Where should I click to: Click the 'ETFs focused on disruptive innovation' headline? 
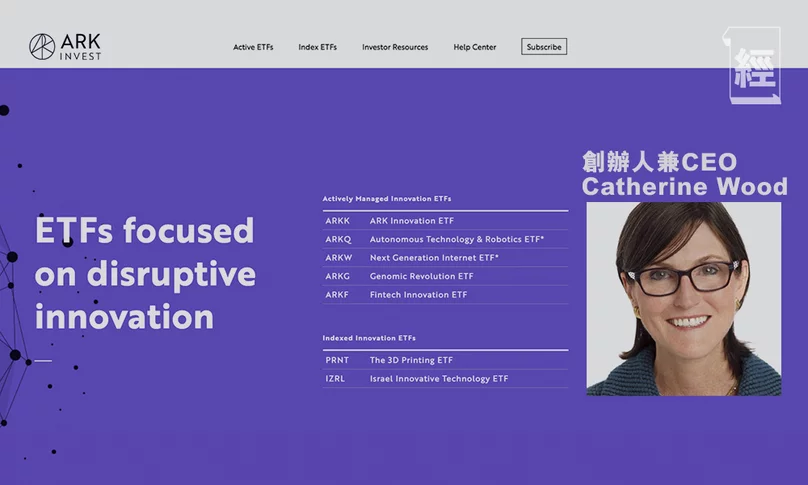(x=145, y=273)
